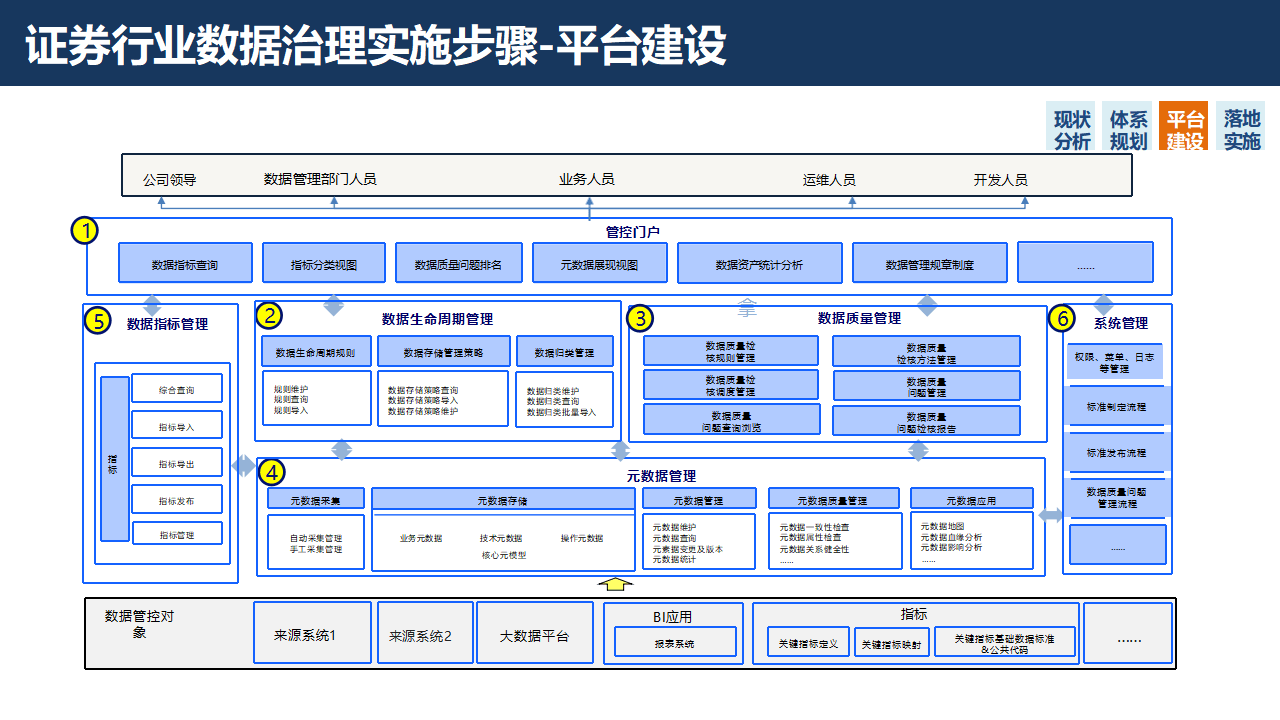This screenshot has height=720, width=1280.
Task: Click the 元数据变更及版本 list entry
Action: tap(688, 549)
